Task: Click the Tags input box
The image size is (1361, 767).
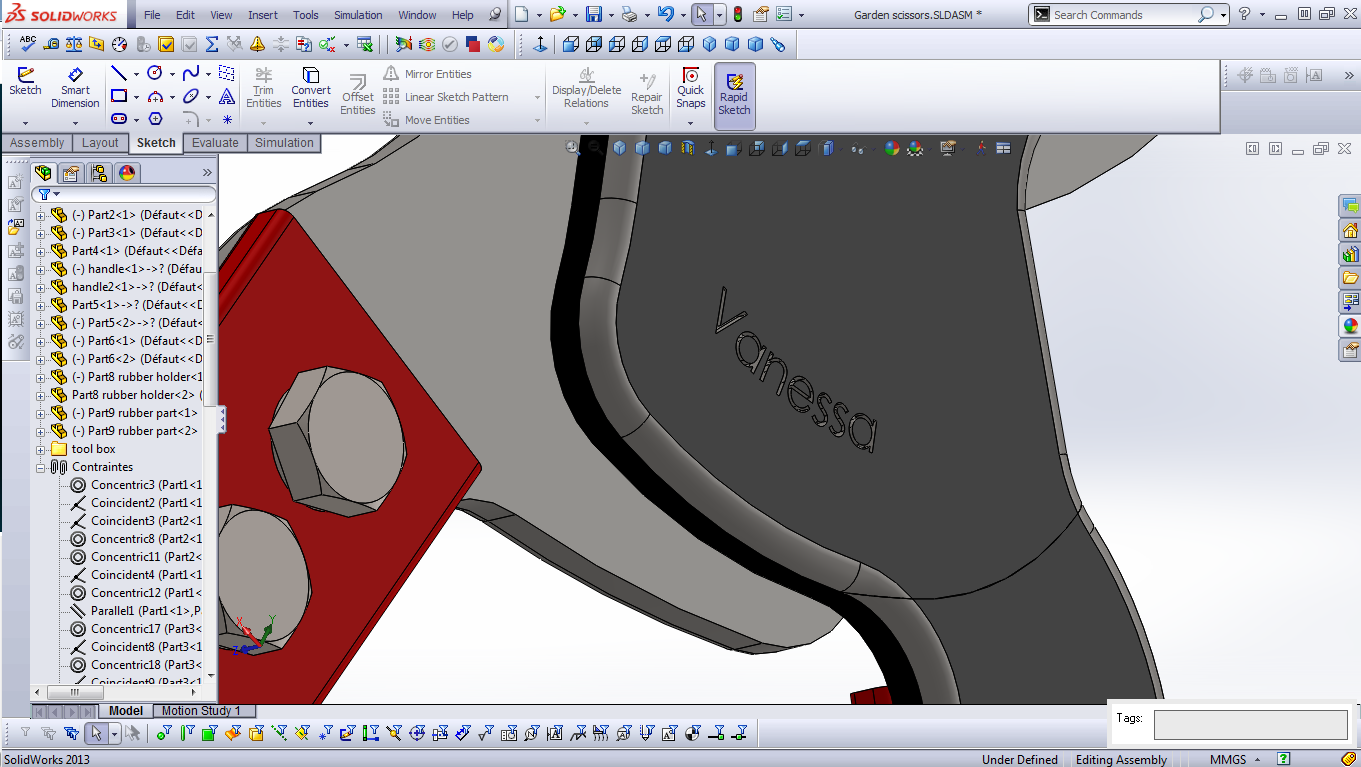Action: click(x=1250, y=725)
